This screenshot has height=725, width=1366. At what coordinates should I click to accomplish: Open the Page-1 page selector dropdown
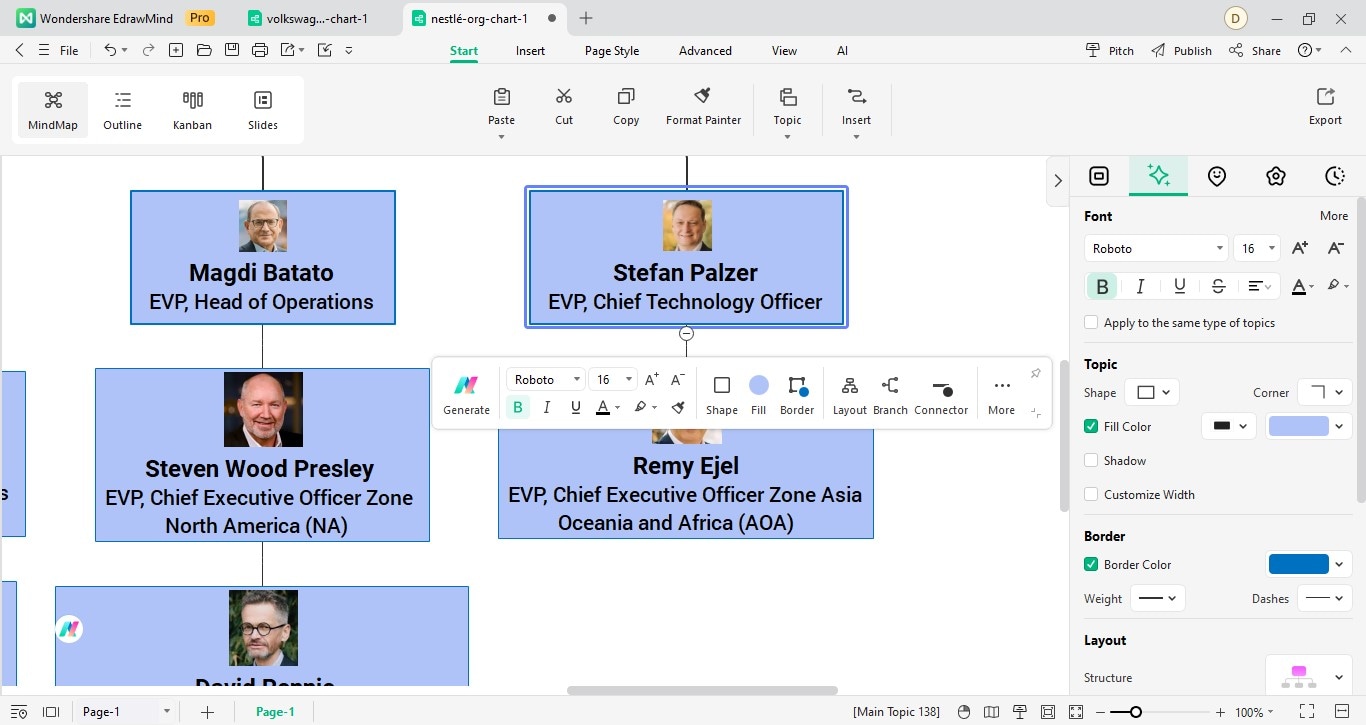click(125, 712)
